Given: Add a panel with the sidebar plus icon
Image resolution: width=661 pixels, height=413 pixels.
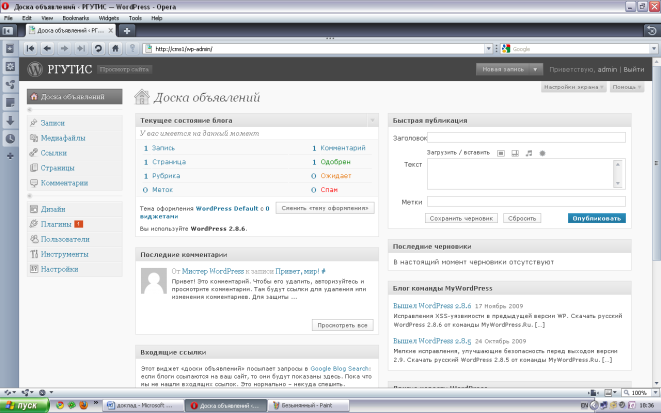Looking at the screenshot, I should coord(10,156).
